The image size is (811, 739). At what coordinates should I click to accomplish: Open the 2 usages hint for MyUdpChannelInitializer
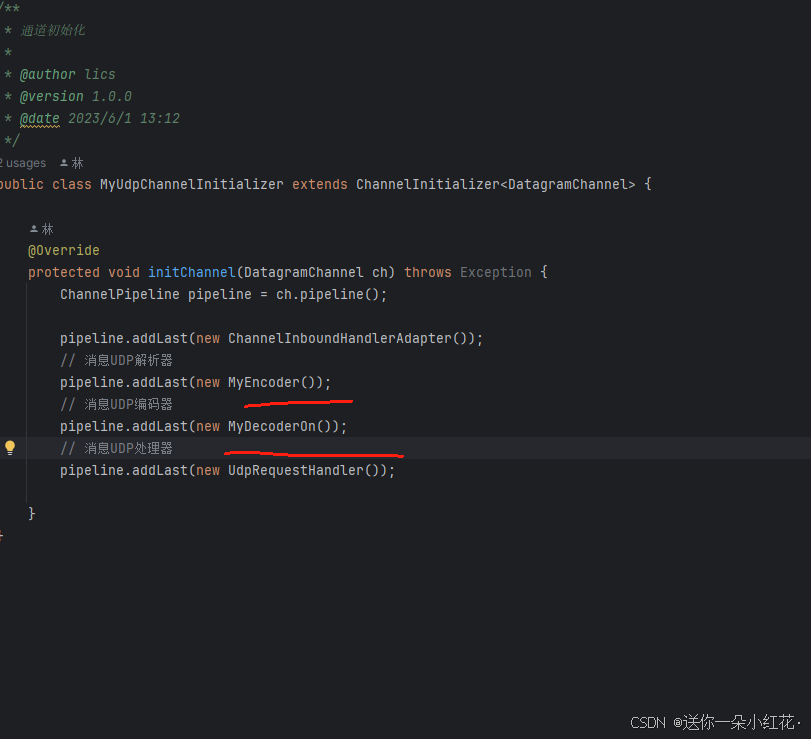(25, 162)
